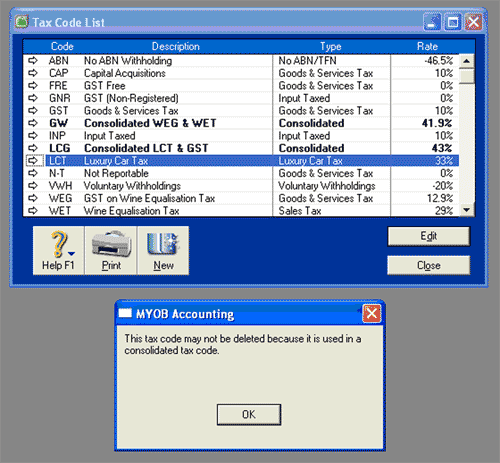The height and width of the screenshot is (463, 500).
Task: Select the Description column header
Action: click(176, 46)
